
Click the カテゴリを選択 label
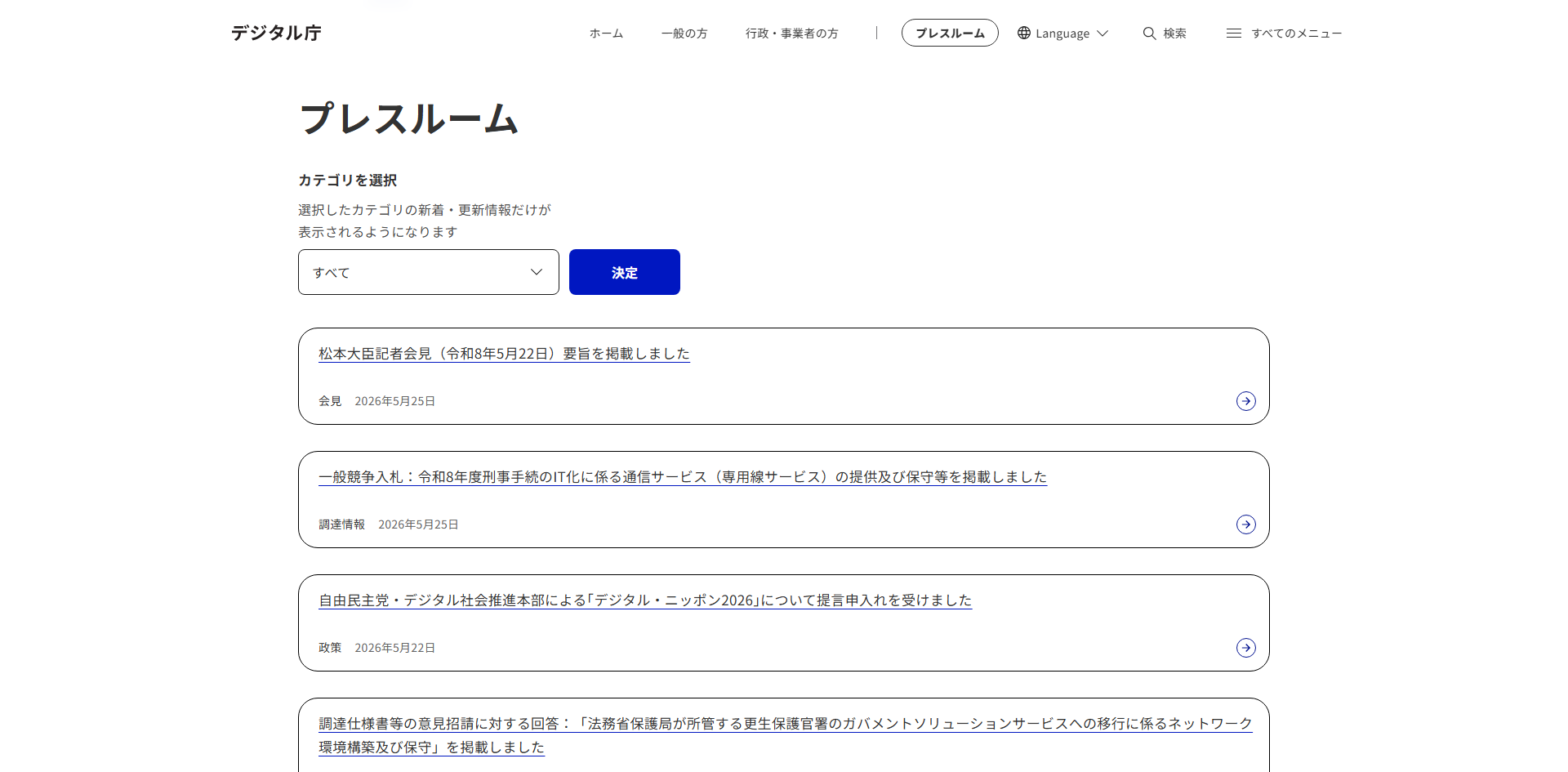click(348, 181)
